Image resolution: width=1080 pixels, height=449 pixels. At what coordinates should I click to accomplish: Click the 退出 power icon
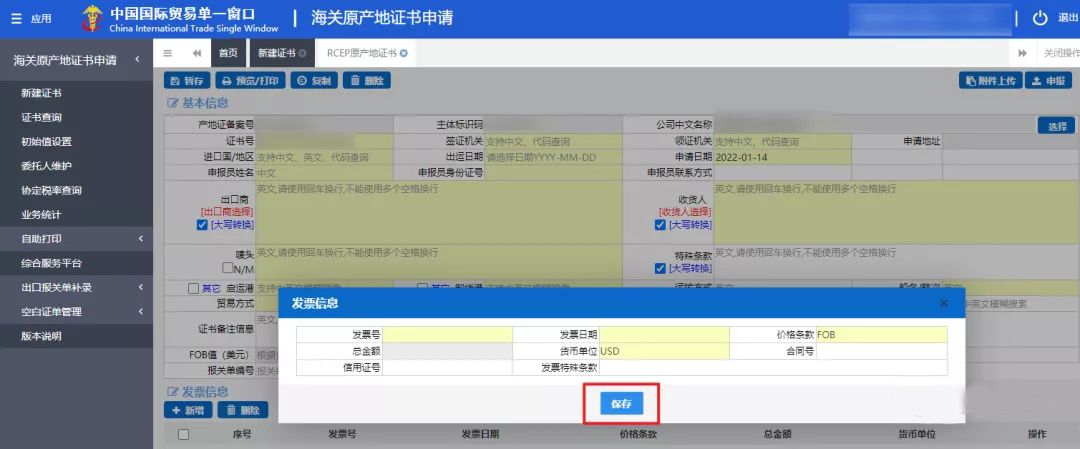1040,18
